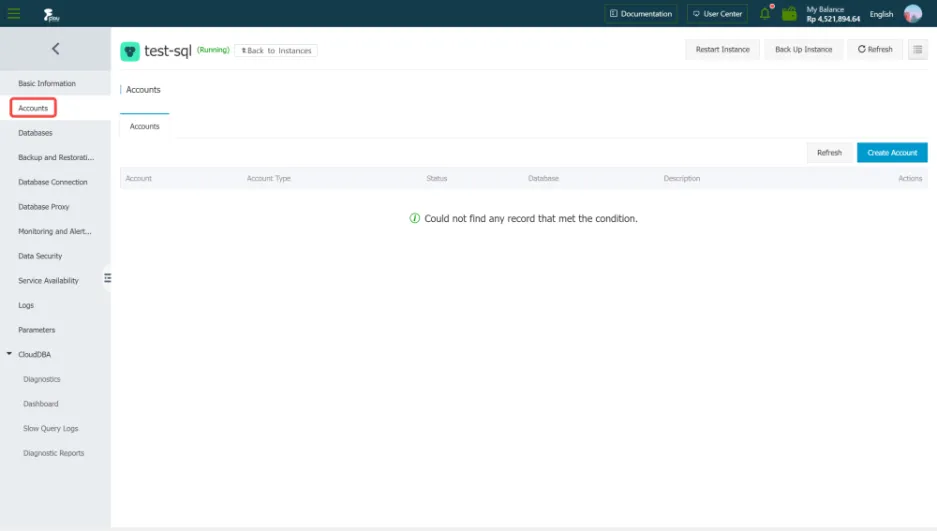Open Diagnostics under CloudDBA
This screenshot has height=531, width=937.
click(x=42, y=379)
